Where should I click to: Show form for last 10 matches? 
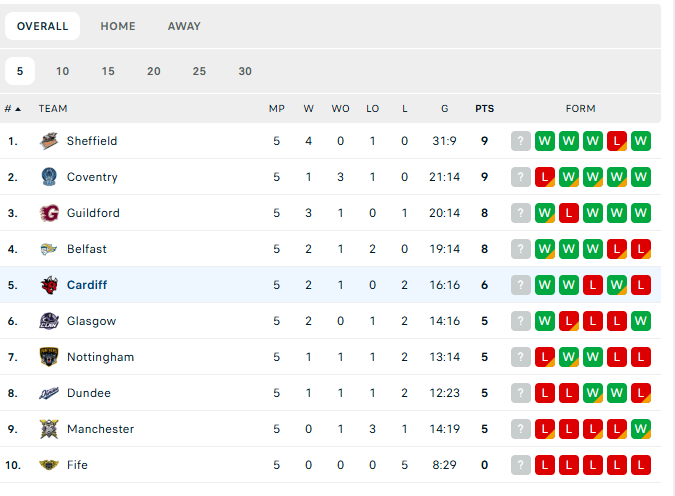coord(63,71)
